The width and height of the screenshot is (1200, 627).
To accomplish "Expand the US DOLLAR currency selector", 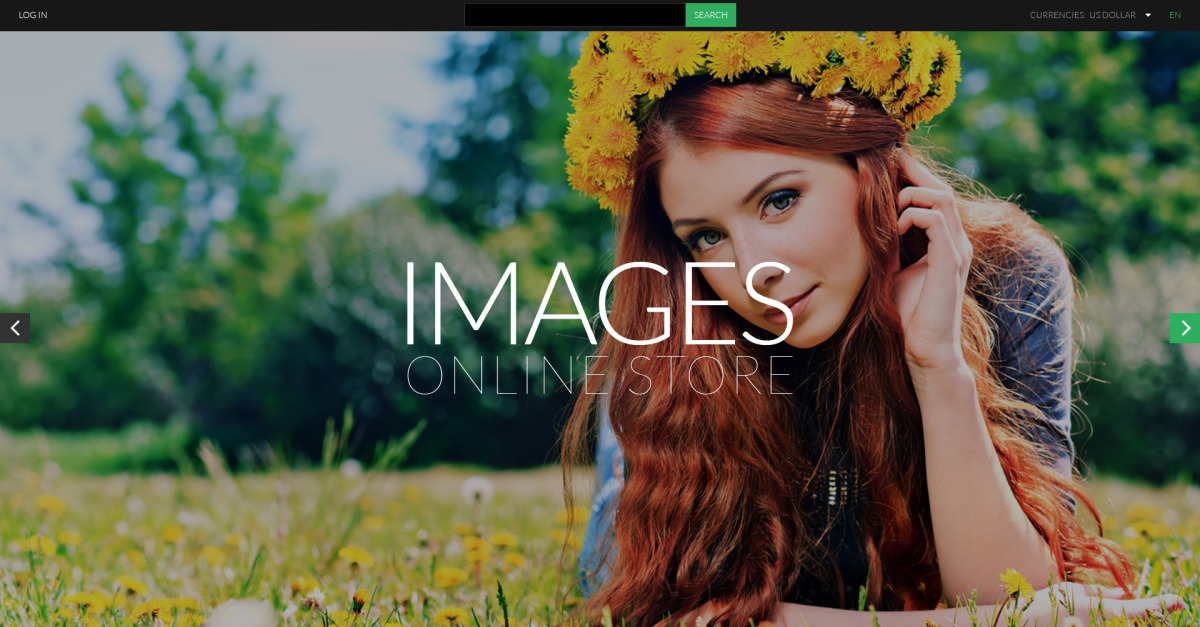I will tap(1112, 15).
